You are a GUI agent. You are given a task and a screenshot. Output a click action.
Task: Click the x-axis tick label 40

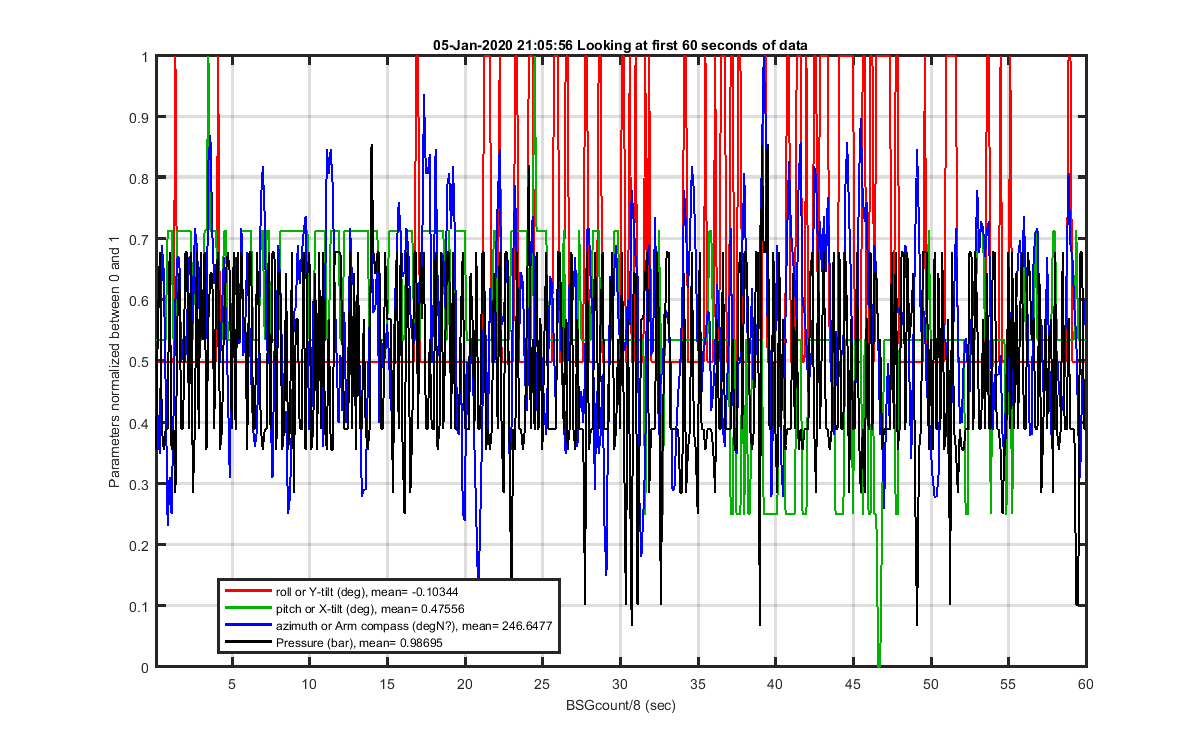(x=775, y=684)
